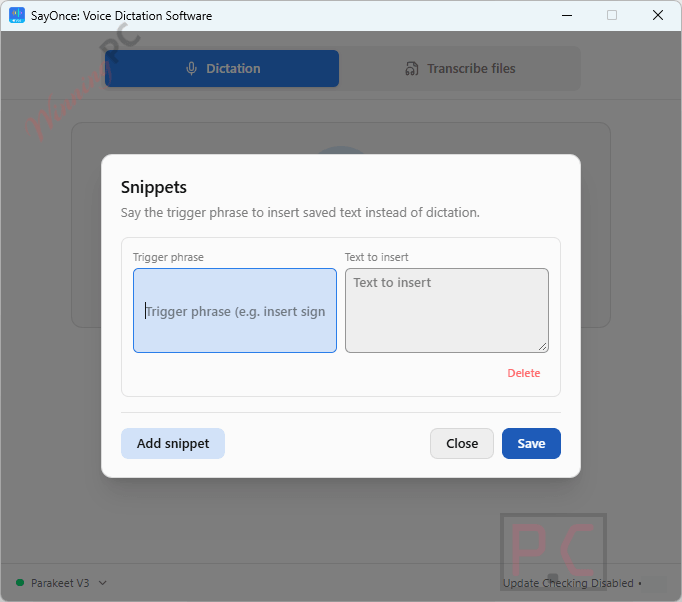The height and width of the screenshot is (602, 682).
Task: Close the SayOnce window
Action: tap(658, 15)
